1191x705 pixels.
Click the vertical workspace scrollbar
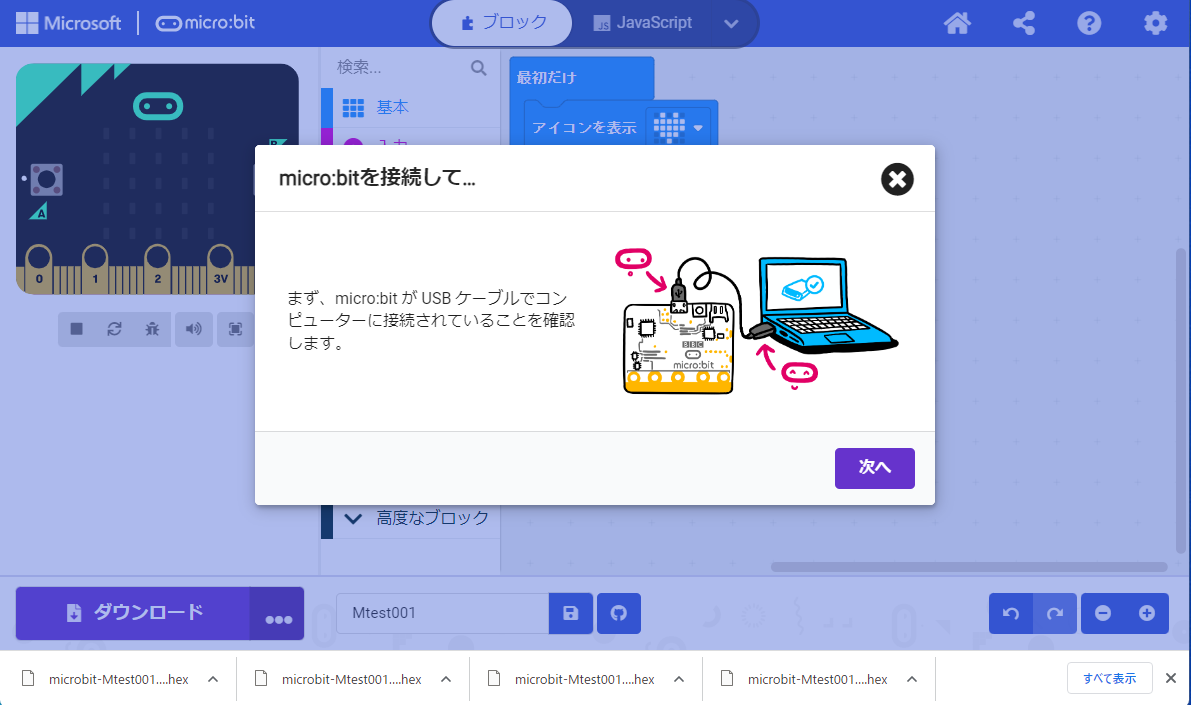coord(1180,401)
